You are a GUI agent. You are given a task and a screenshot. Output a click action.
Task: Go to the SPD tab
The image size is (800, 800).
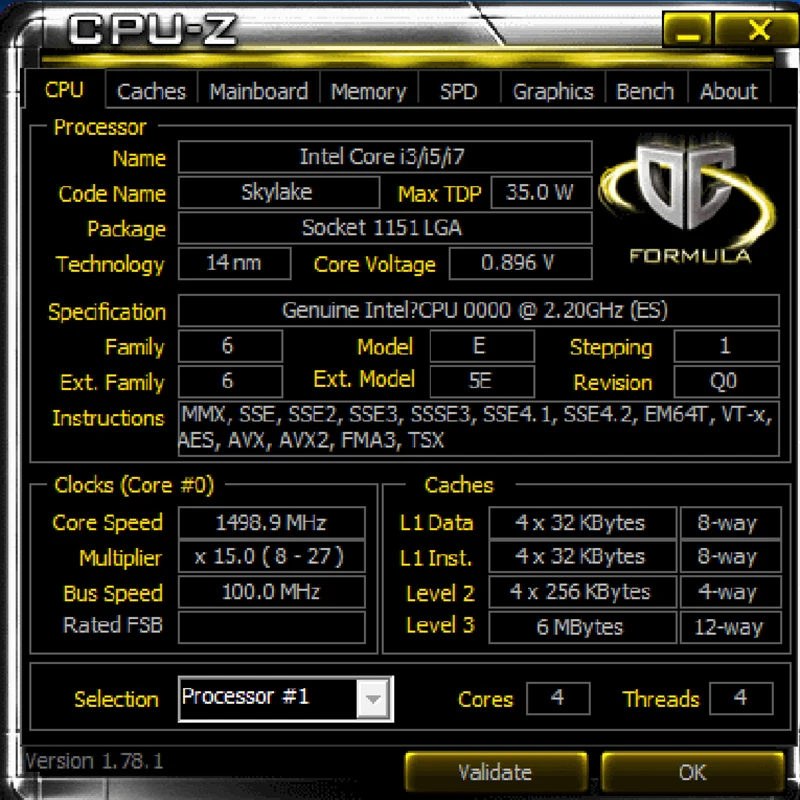459,91
